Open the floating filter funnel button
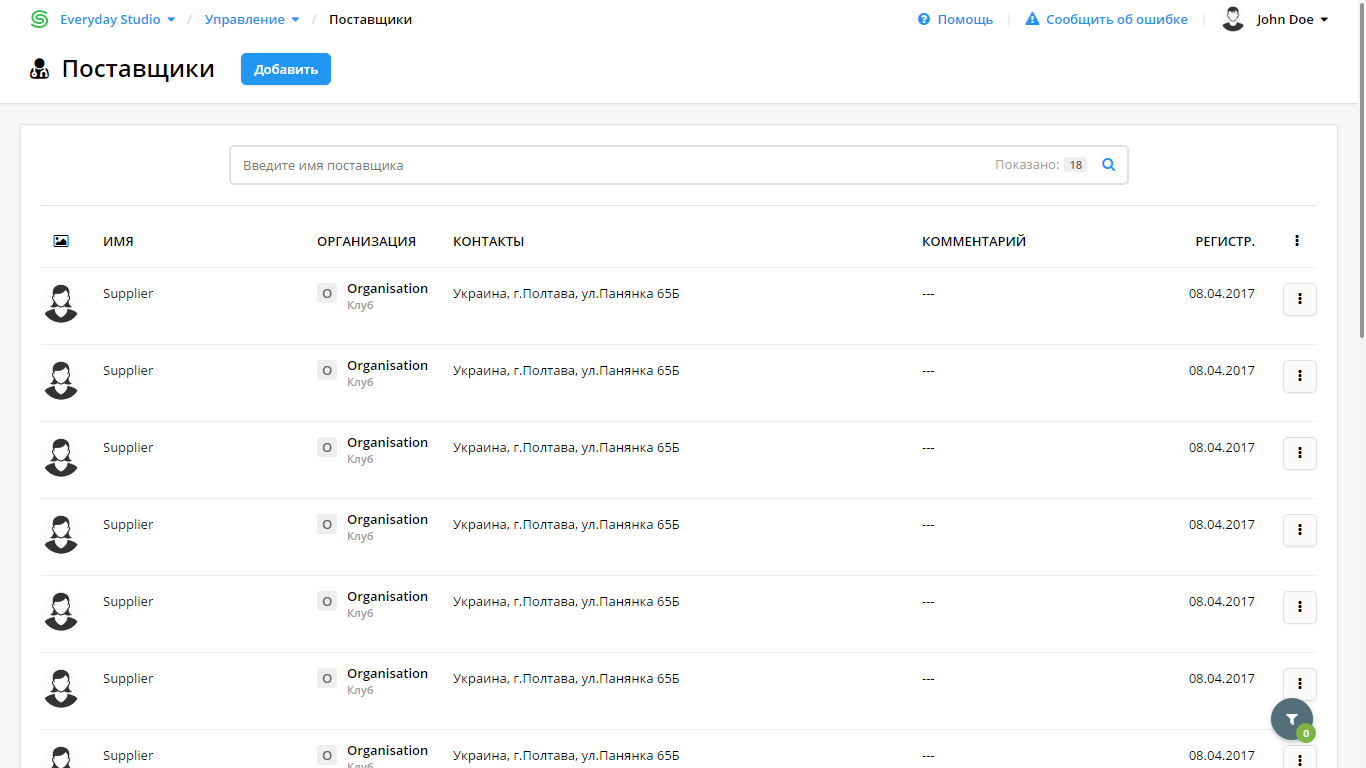The width and height of the screenshot is (1366, 768). (x=1292, y=719)
